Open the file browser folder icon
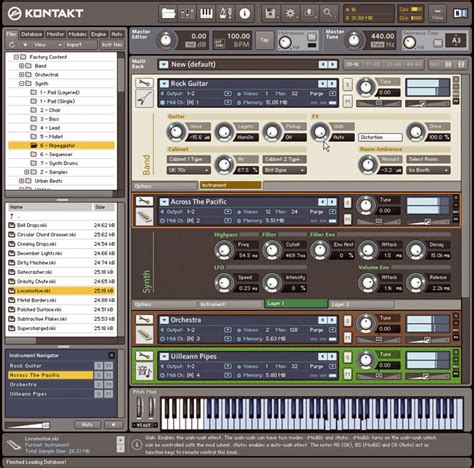 [x=169, y=13]
